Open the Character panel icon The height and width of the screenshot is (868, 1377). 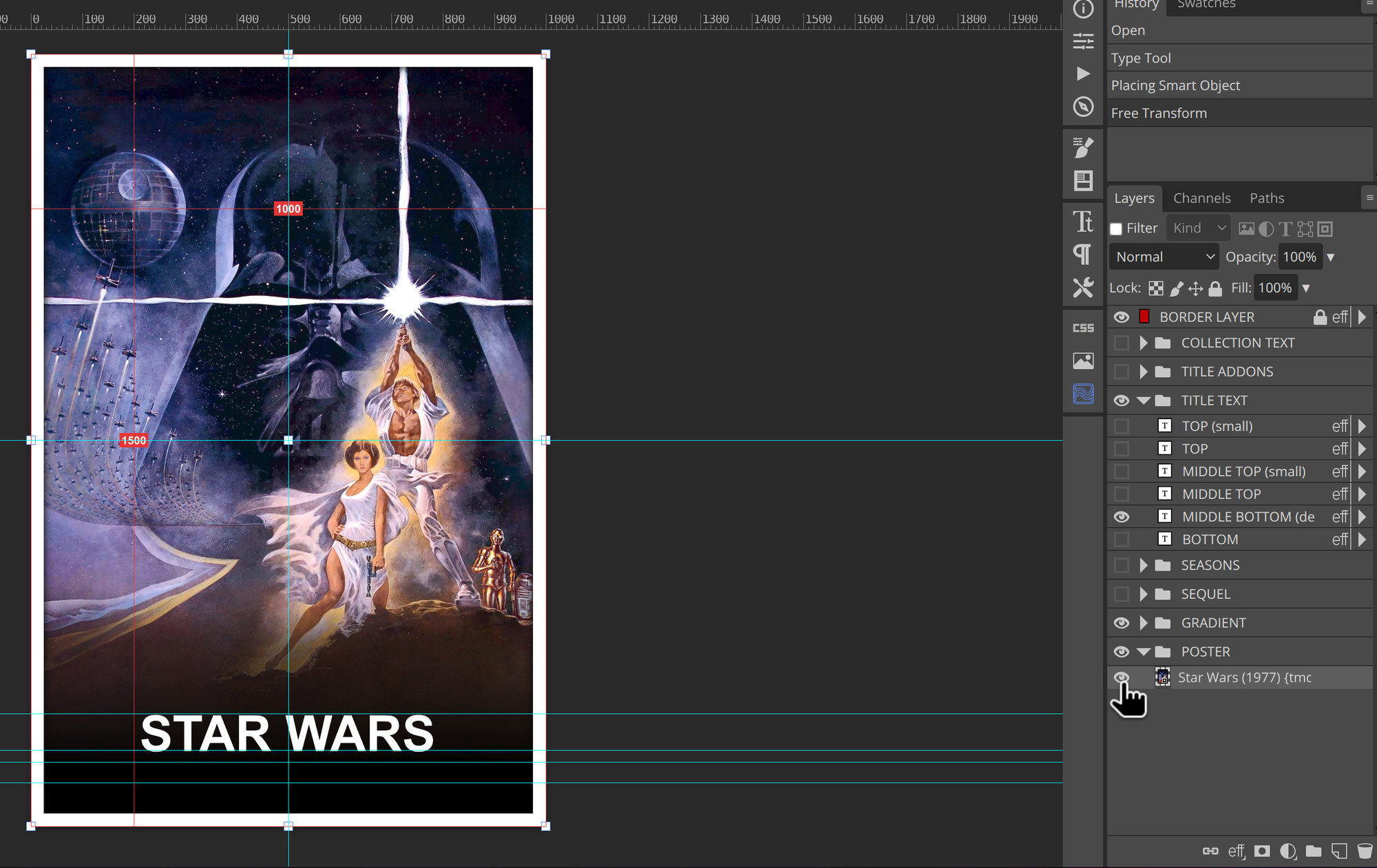(x=1083, y=222)
